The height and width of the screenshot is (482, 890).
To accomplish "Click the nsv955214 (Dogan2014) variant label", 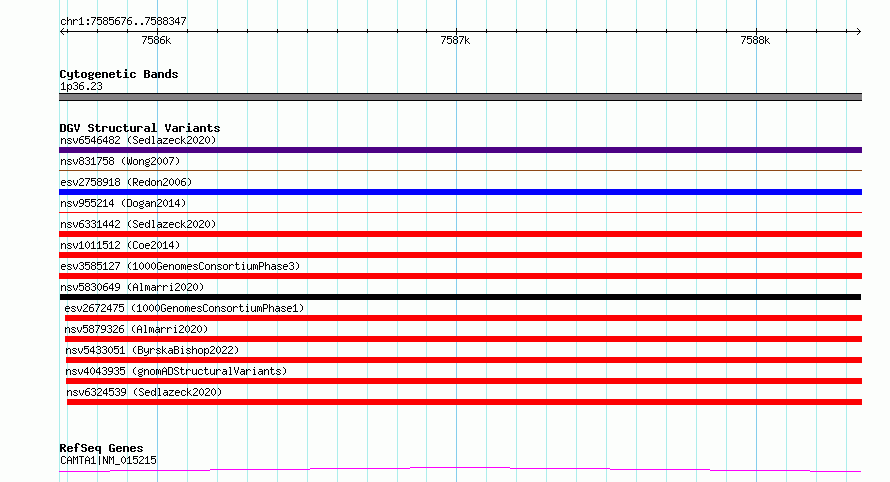I will coord(123,203).
